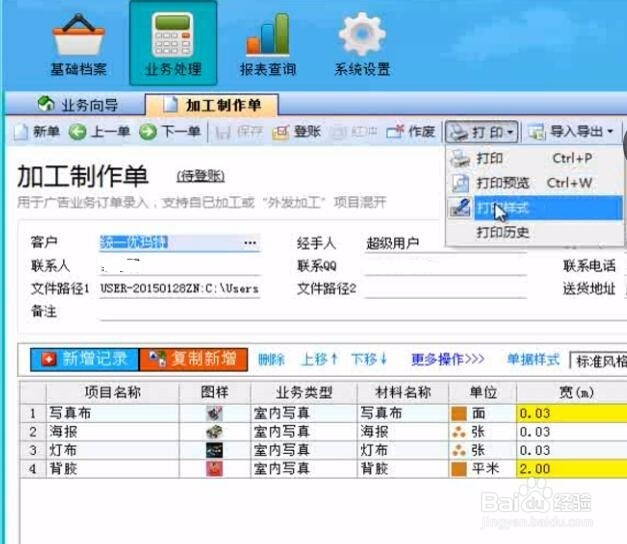Screen dimensions: 627x544
Task: Click orange unit icon beside 面
Action: pos(459,413)
